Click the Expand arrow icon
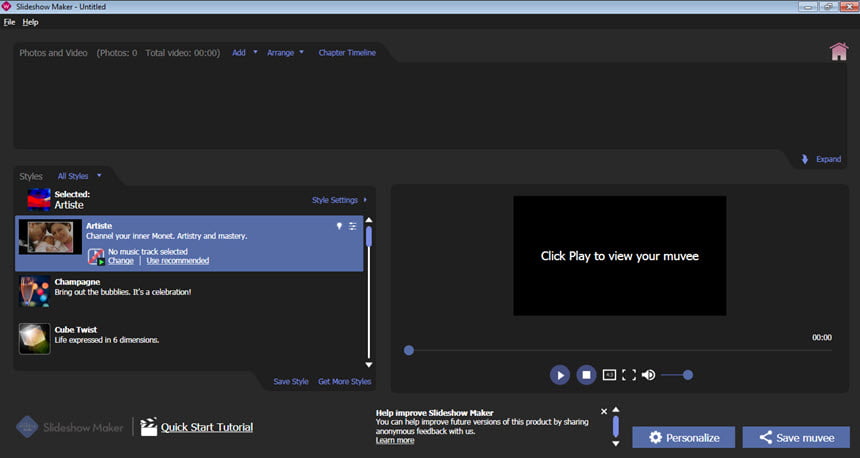 [x=805, y=159]
